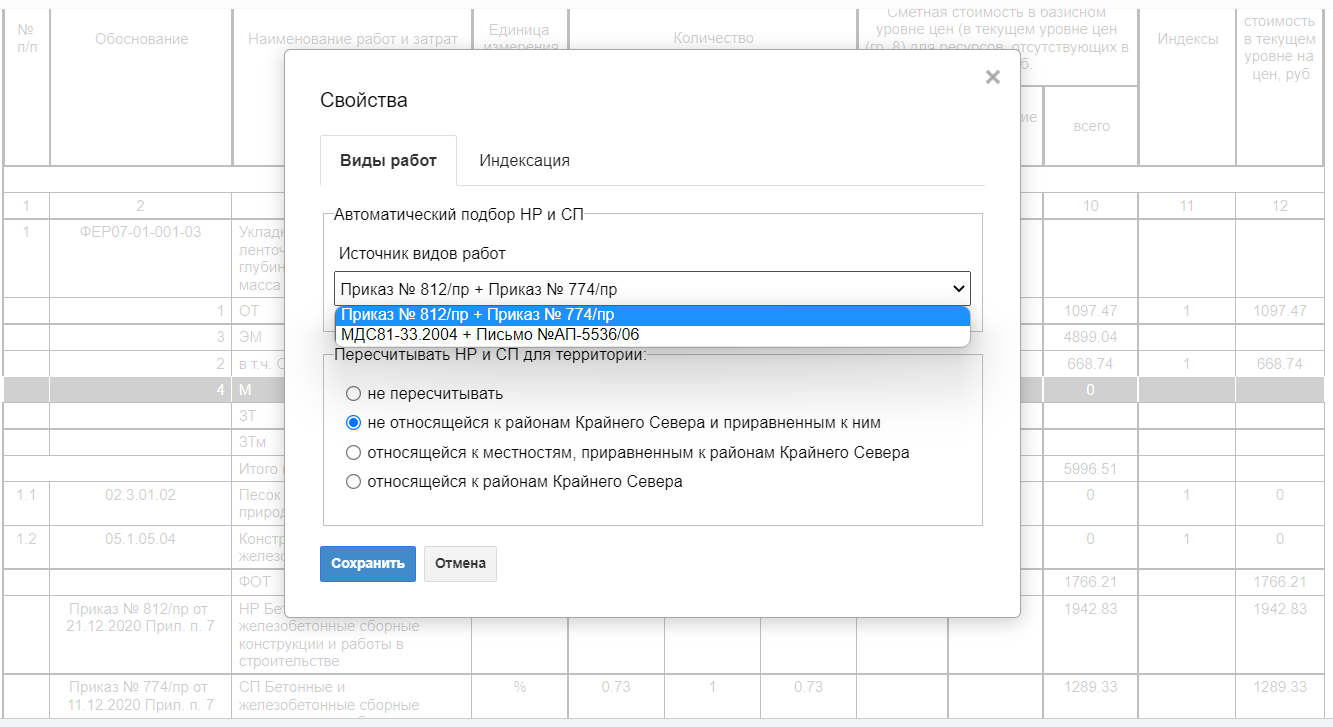This screenshot has width=1333, height=727.
Task: Click the Свойства dialog title
Action: [364, 100]
